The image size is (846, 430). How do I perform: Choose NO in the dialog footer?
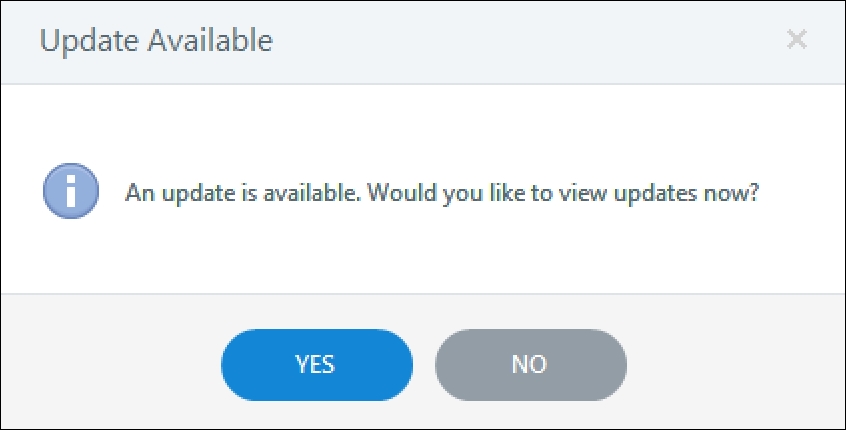click(x=531, y=365)
